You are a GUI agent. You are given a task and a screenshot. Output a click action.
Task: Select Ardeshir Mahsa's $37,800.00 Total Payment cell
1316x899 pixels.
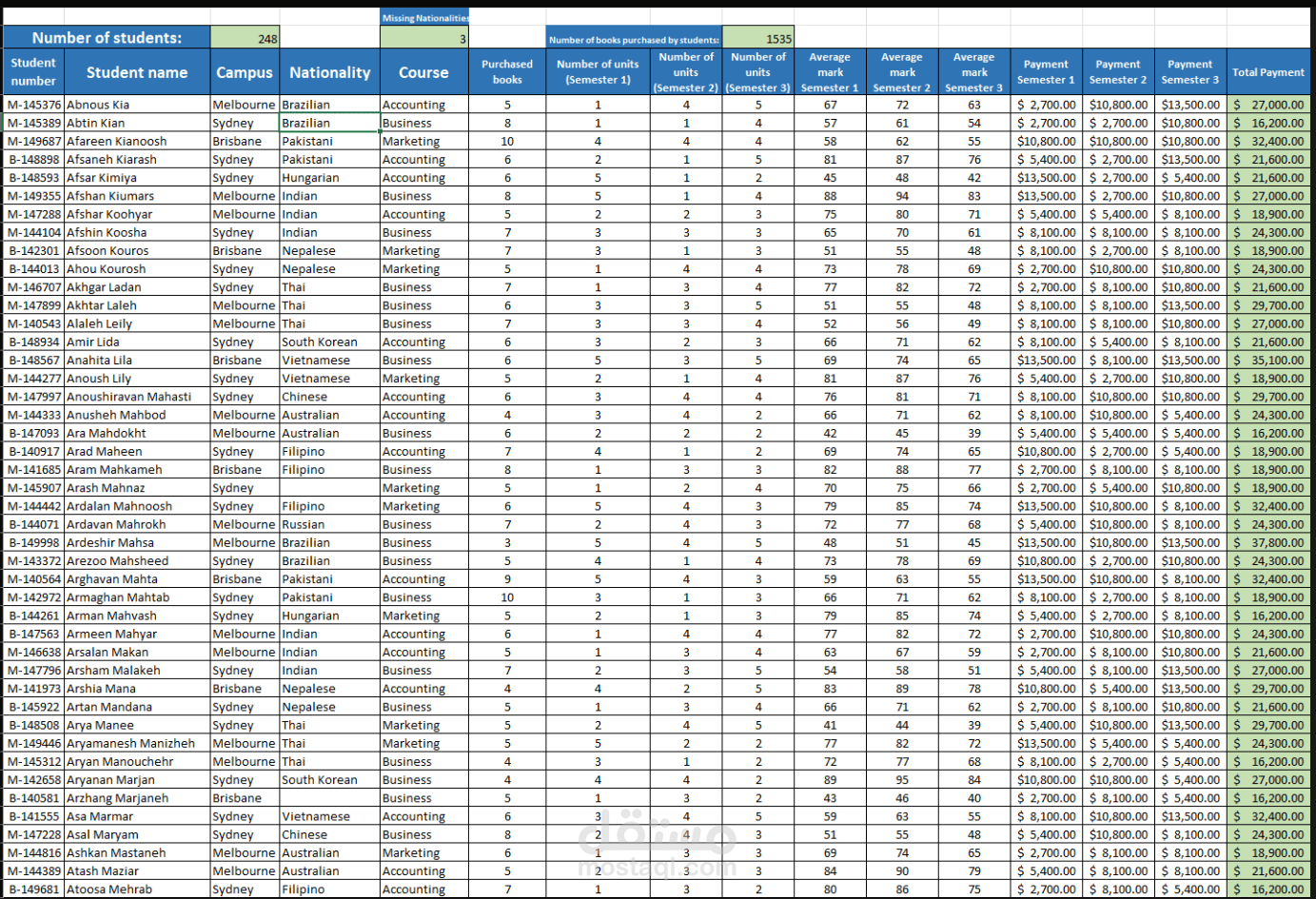click(x=1270, y=543)
